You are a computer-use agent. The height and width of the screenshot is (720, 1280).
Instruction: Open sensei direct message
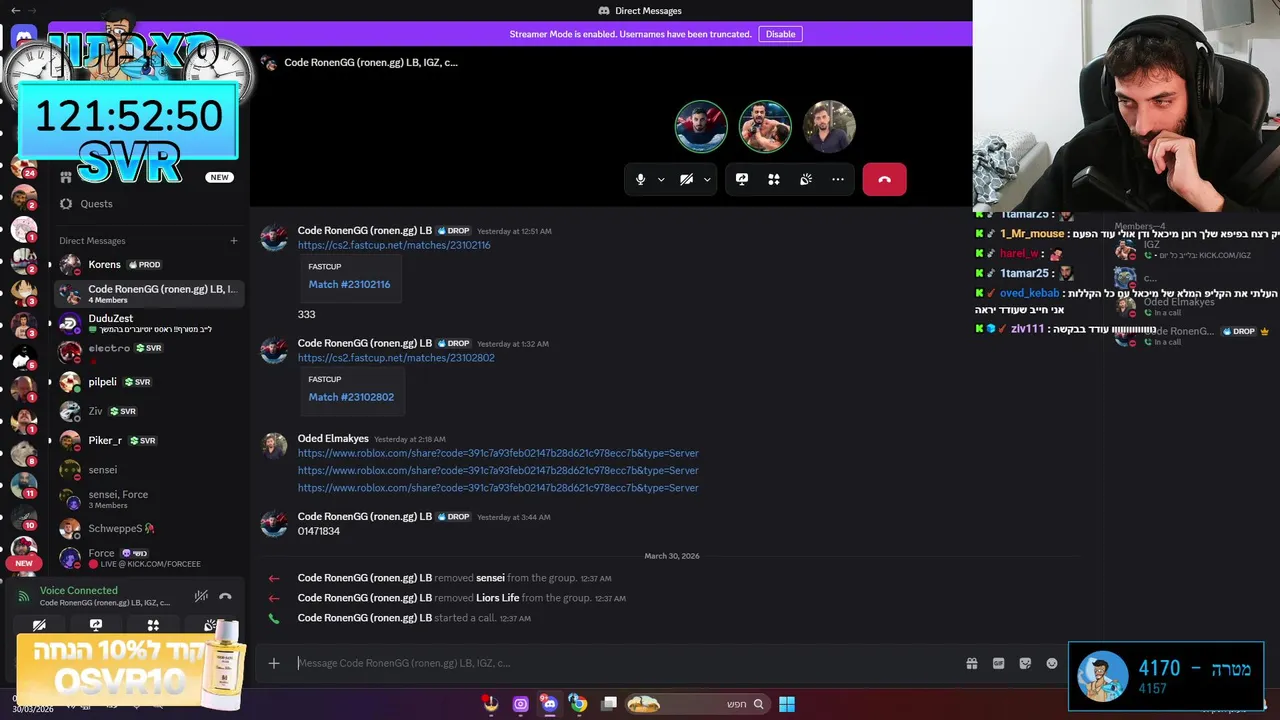[149, 470]
